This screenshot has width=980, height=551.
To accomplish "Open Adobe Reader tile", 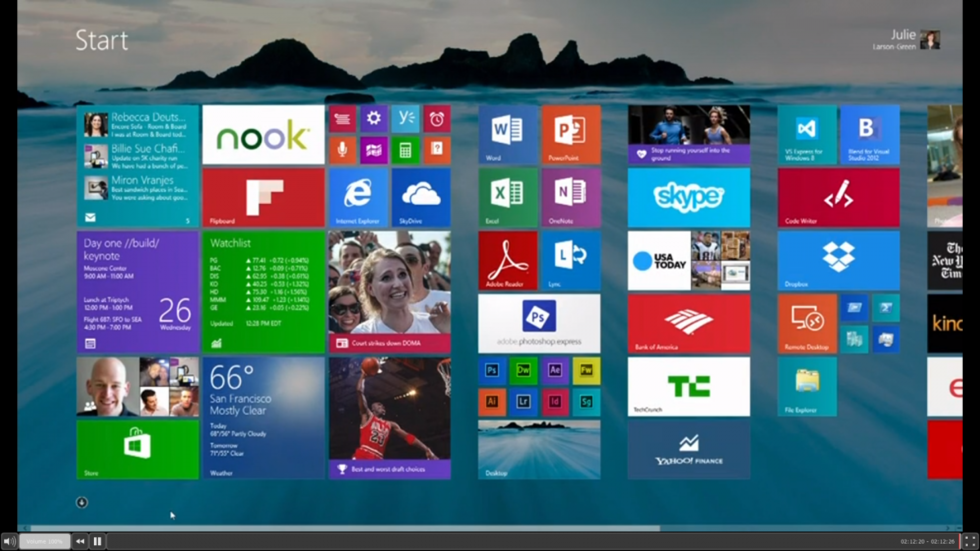I will pos(508,261).
